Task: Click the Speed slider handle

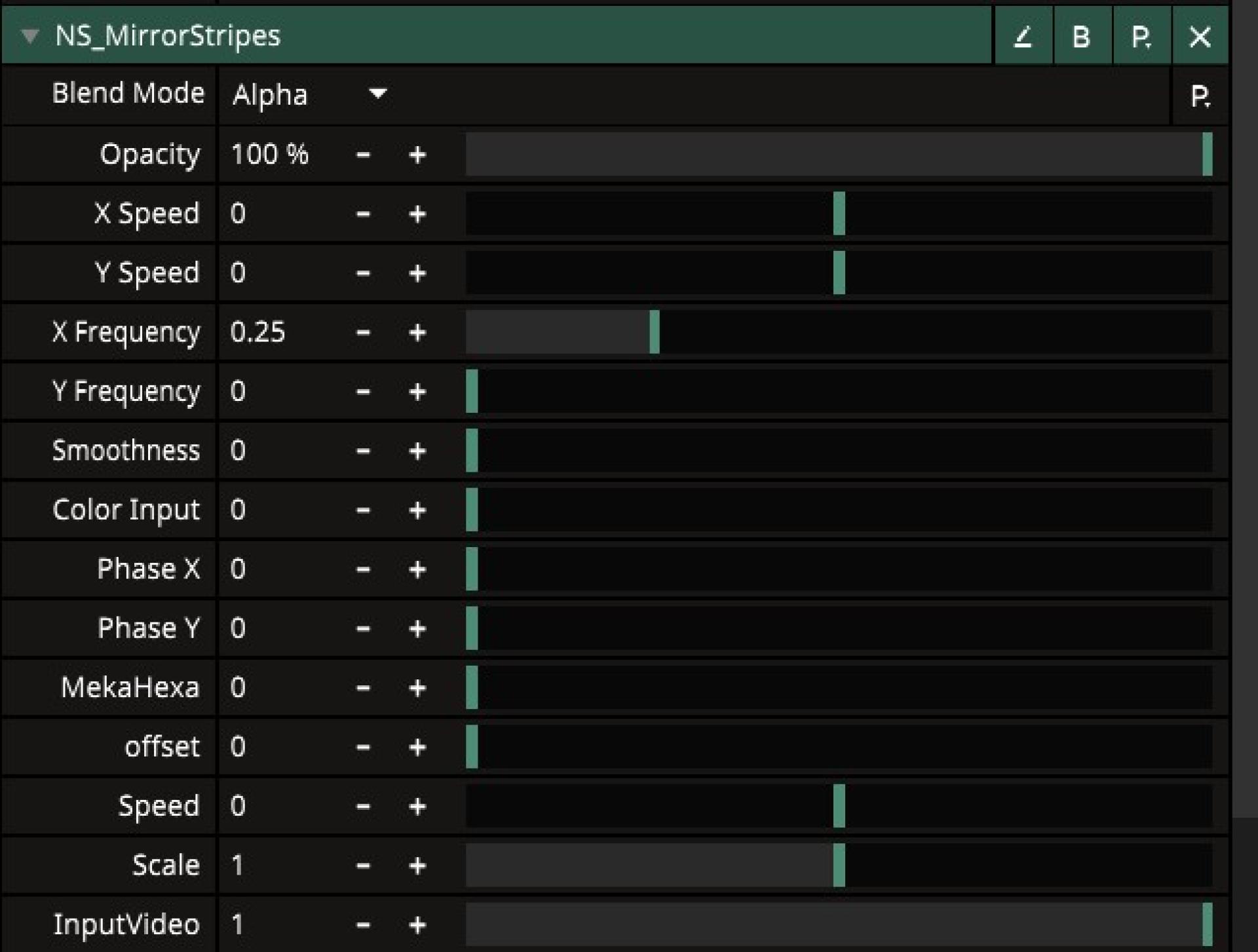Action: (x=839, y=806)
